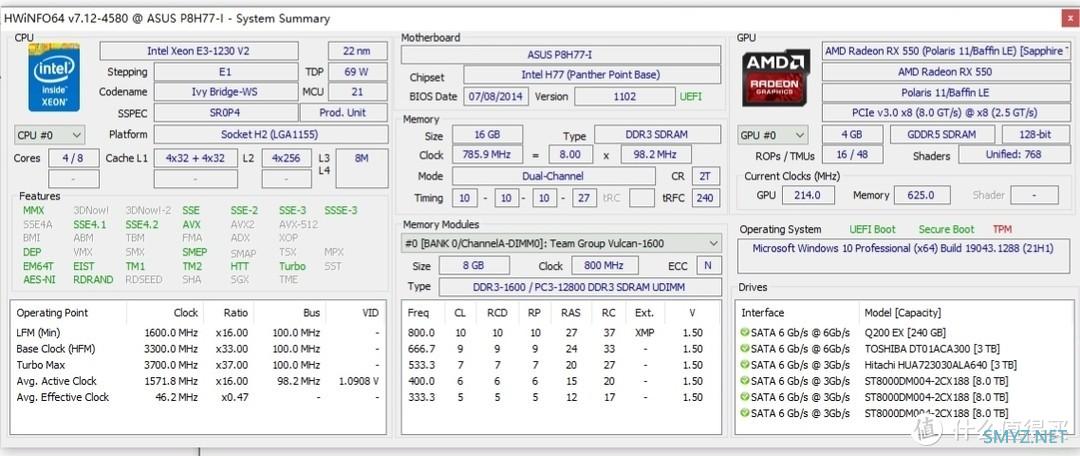The width and height of the screenshot is (1080, 456).
Task: Click the 128-bit bus width field
Action: (1036, 135)
